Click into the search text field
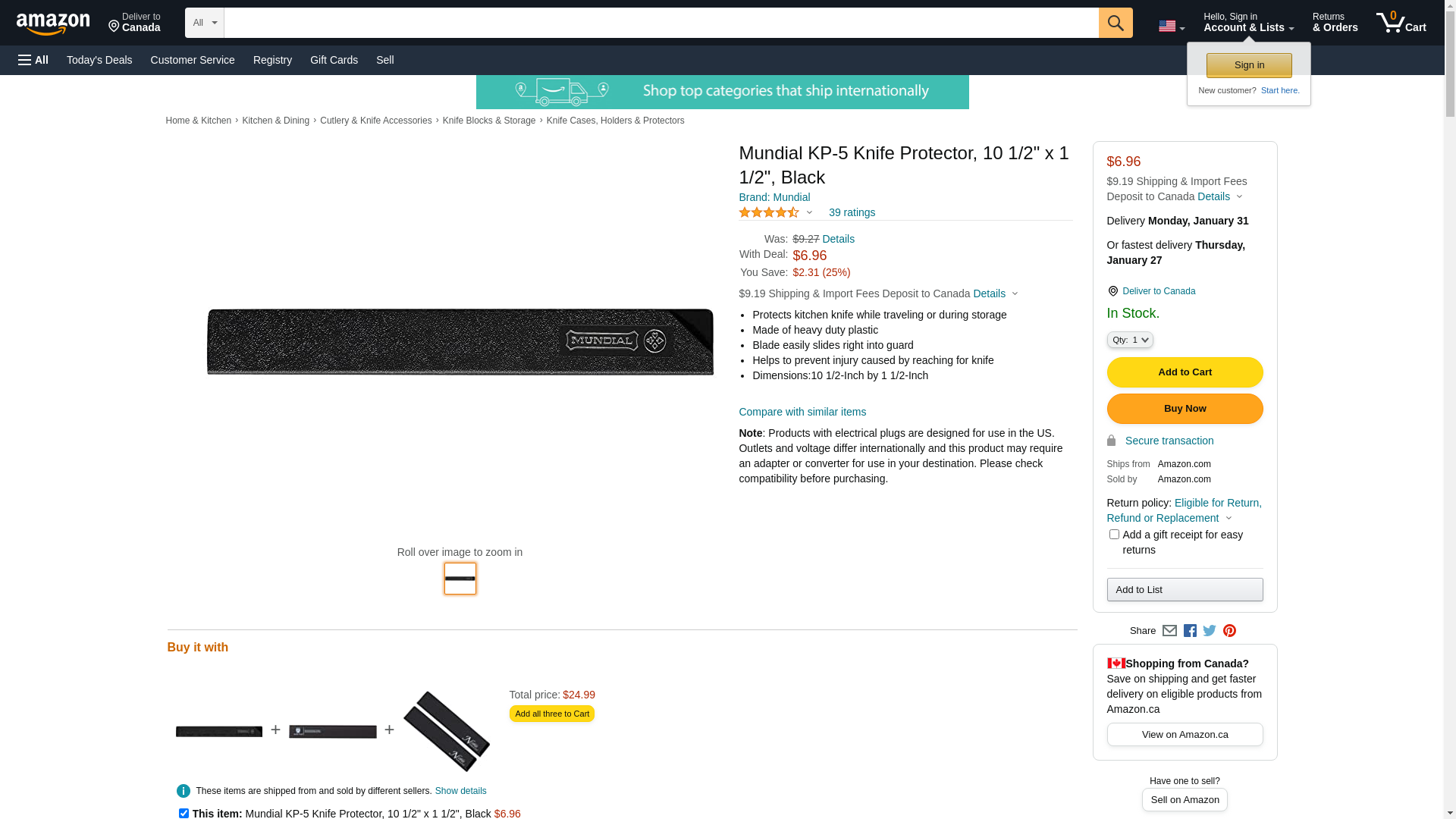1456x819 pixels. 661,23
